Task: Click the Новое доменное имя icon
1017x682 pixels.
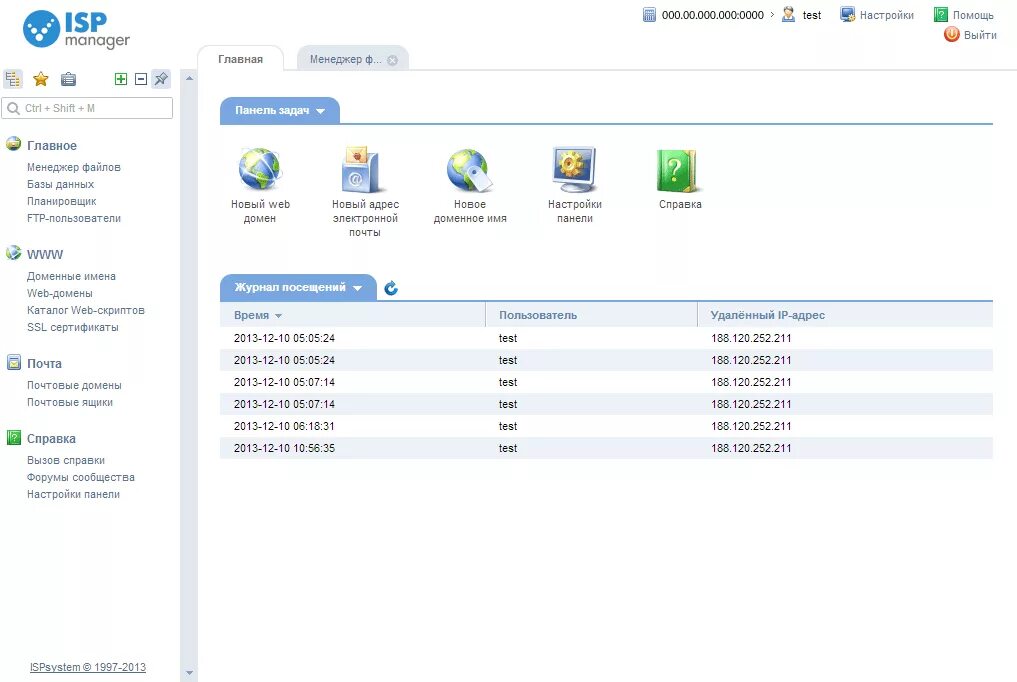Action: [470, 170]
